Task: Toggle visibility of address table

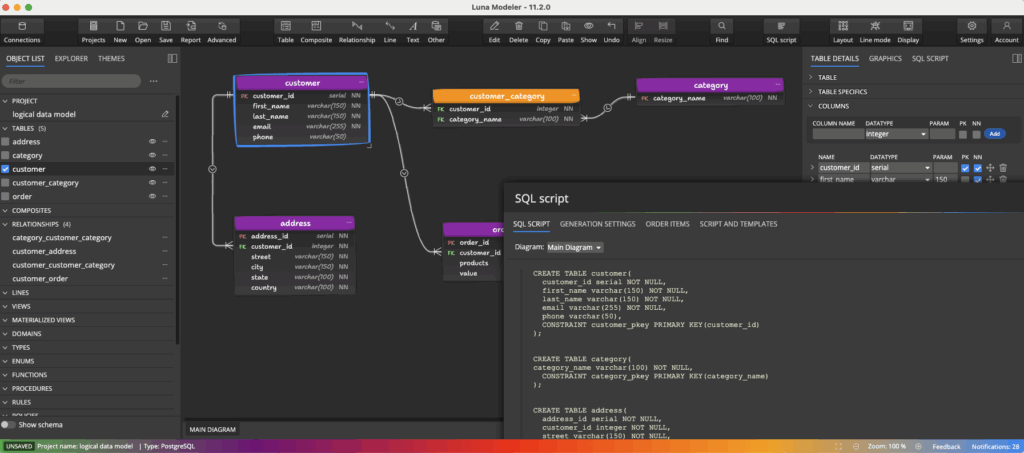Action: point(152,142)
